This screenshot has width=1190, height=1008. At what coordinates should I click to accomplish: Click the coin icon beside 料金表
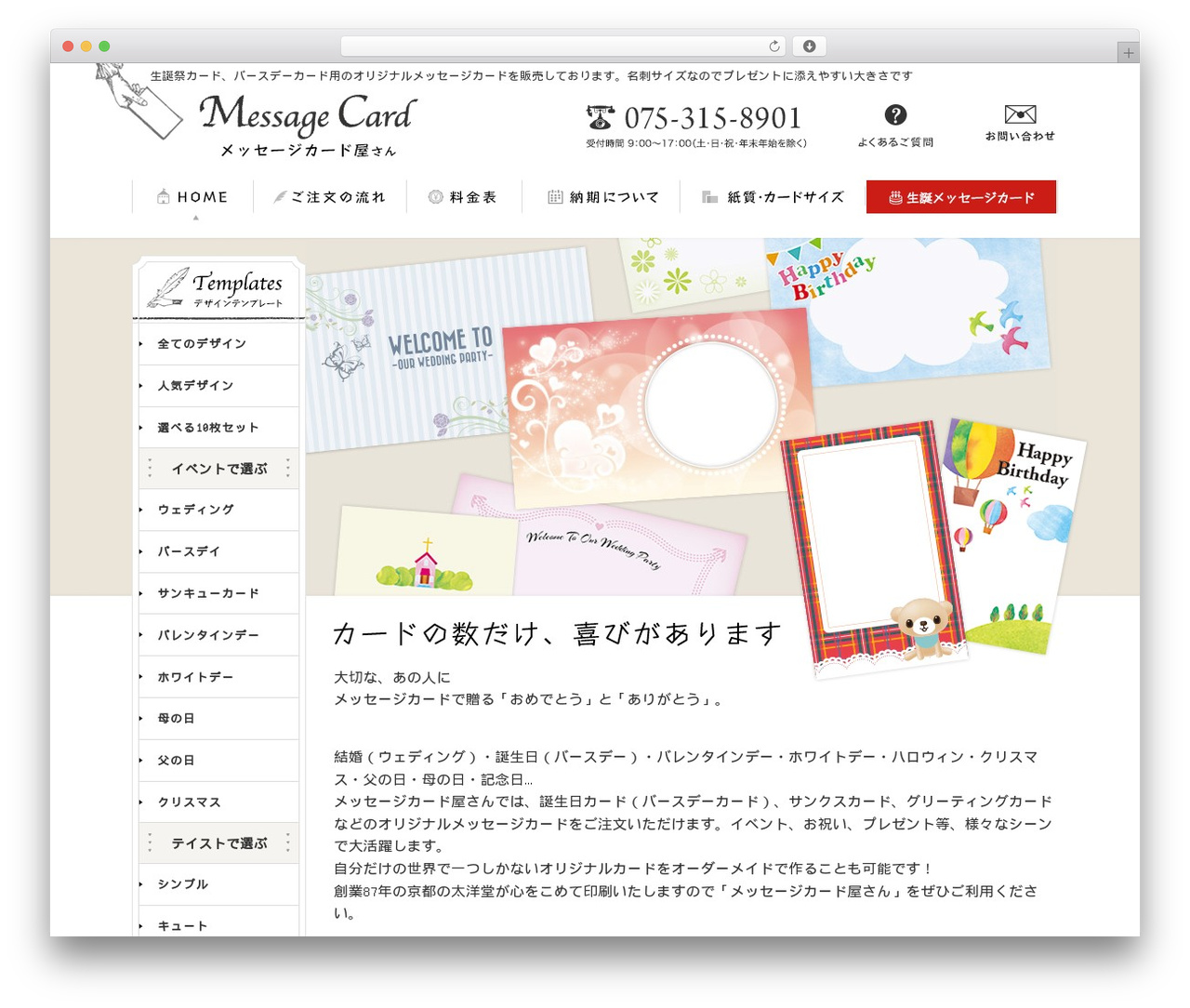click(x=435, y=197)
